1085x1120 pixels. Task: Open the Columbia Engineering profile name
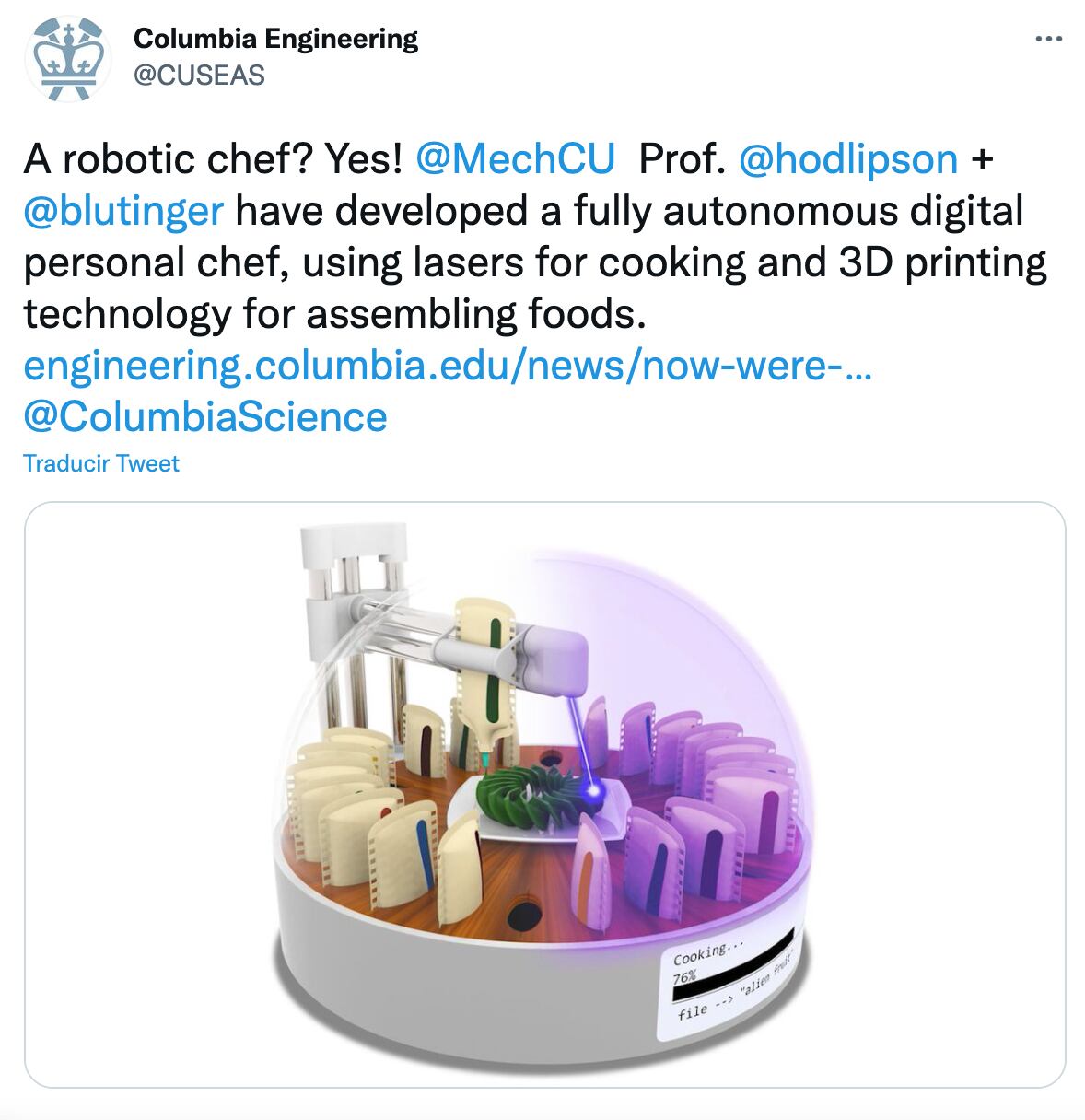[x=275, y=39]
